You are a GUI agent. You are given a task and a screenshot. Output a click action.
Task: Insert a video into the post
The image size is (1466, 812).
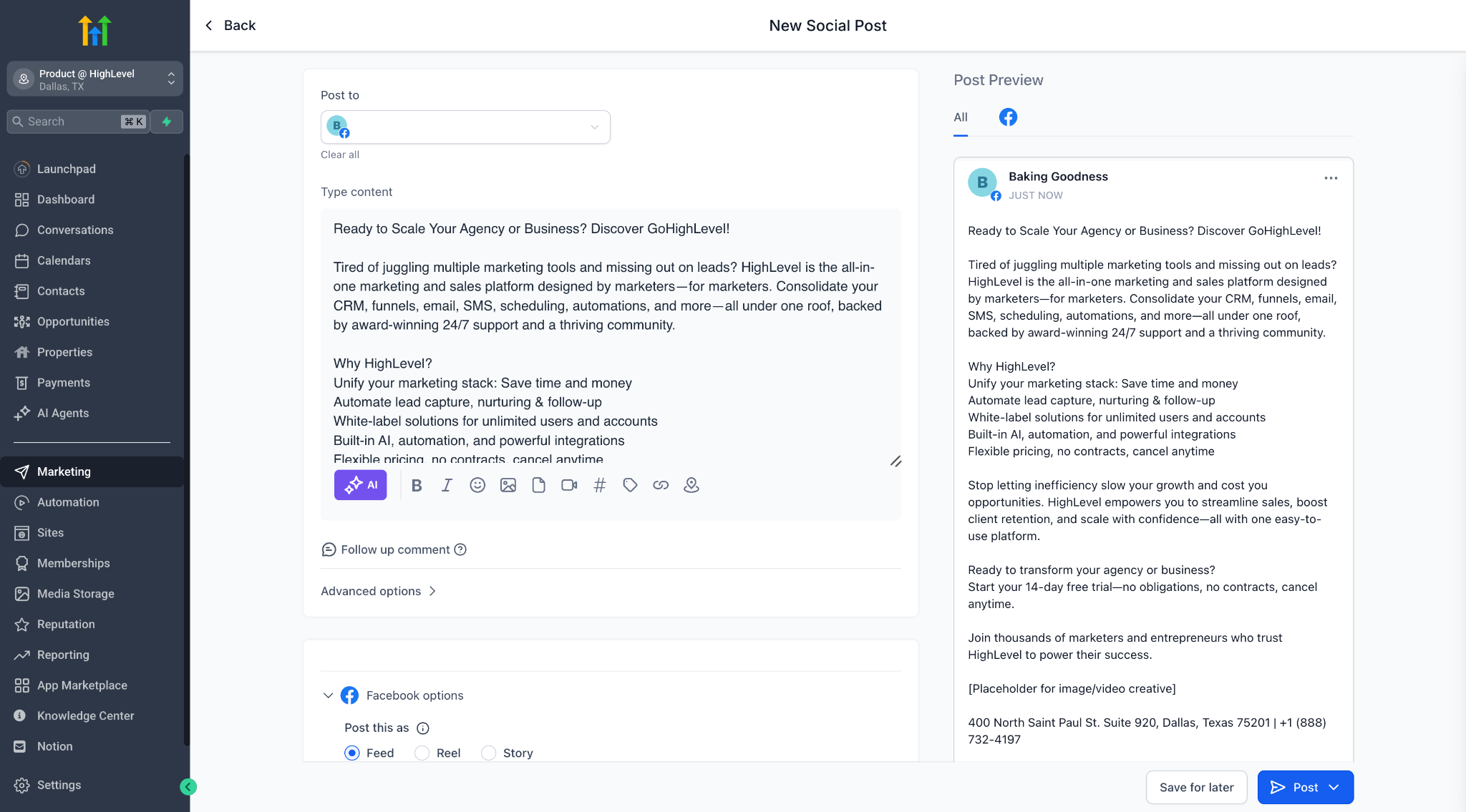tap(569, 486)
